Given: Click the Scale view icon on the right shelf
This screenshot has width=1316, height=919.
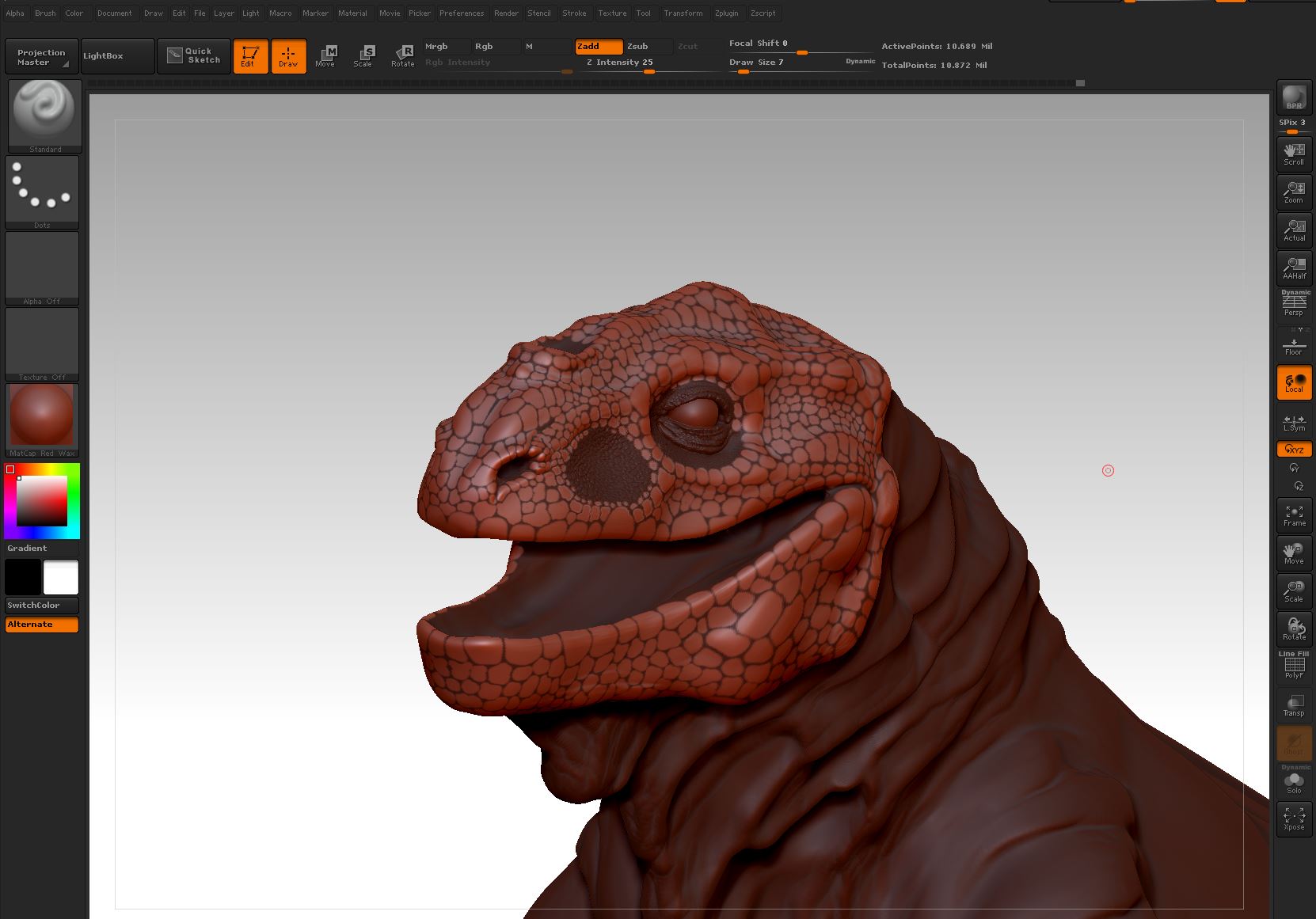Looking at the screenshot, I should [1294, 591].
